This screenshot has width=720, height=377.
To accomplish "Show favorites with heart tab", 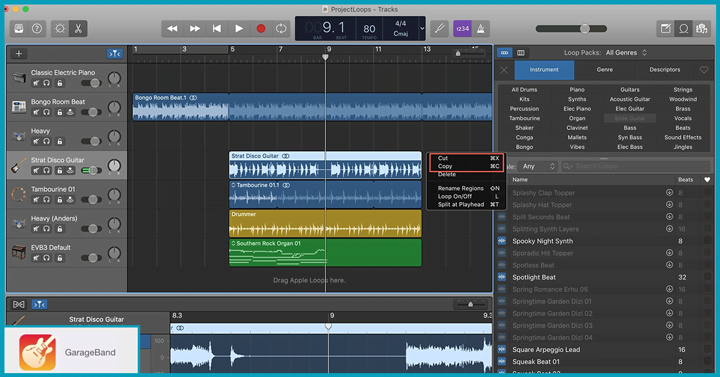I will 704,70.
